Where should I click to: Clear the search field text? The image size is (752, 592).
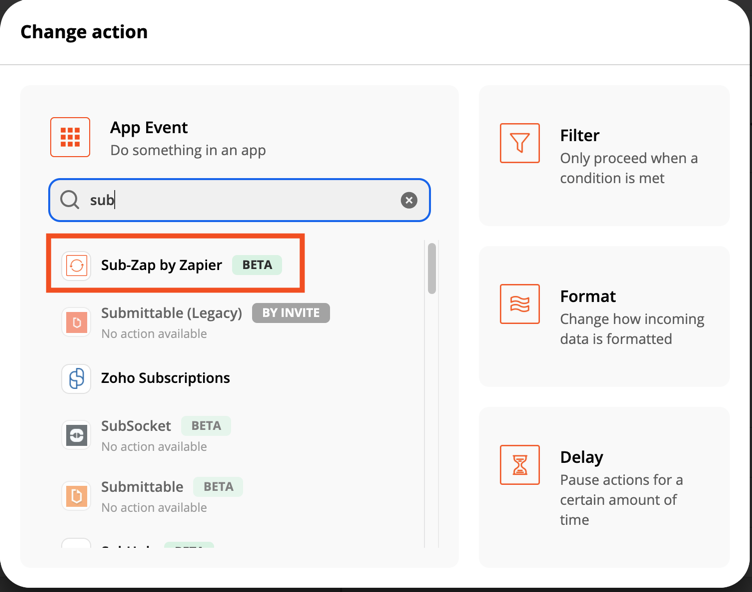(x=409, y=200)
